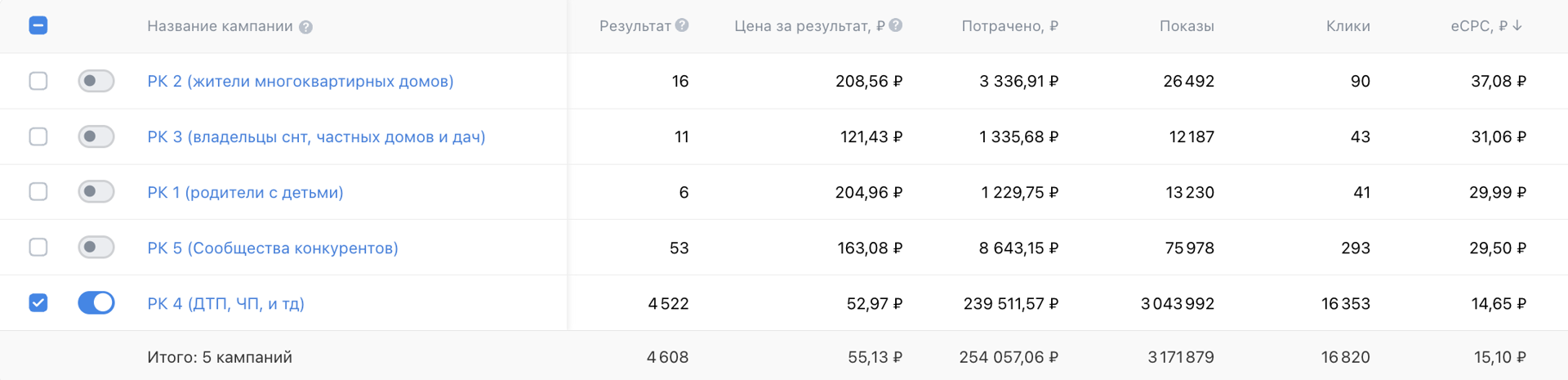Sort by the Клики column header
Viewport: 1568px width, 380px height.
click(1347, 26)
